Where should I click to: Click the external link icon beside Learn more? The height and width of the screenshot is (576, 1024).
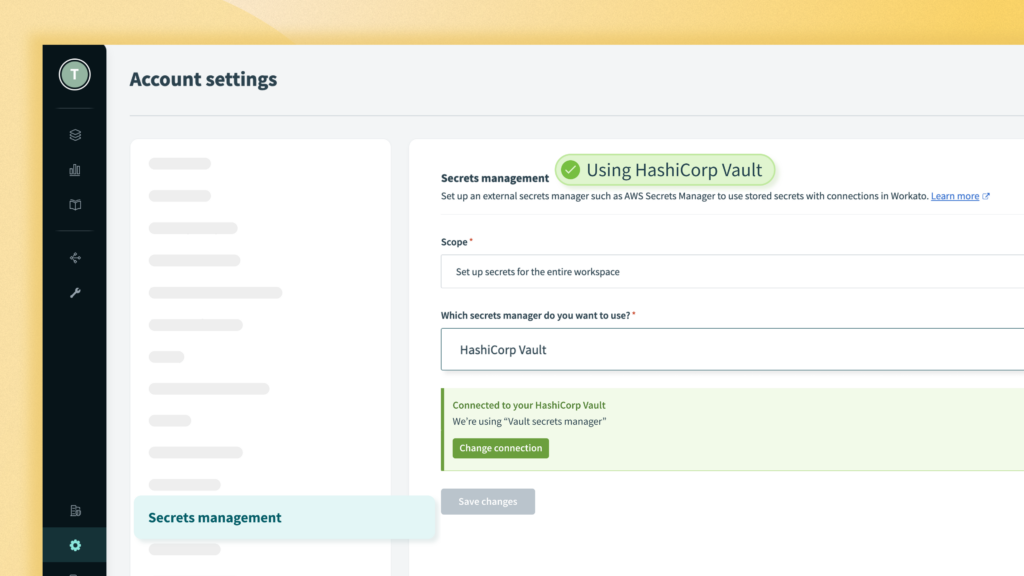[x=986, y=196]
